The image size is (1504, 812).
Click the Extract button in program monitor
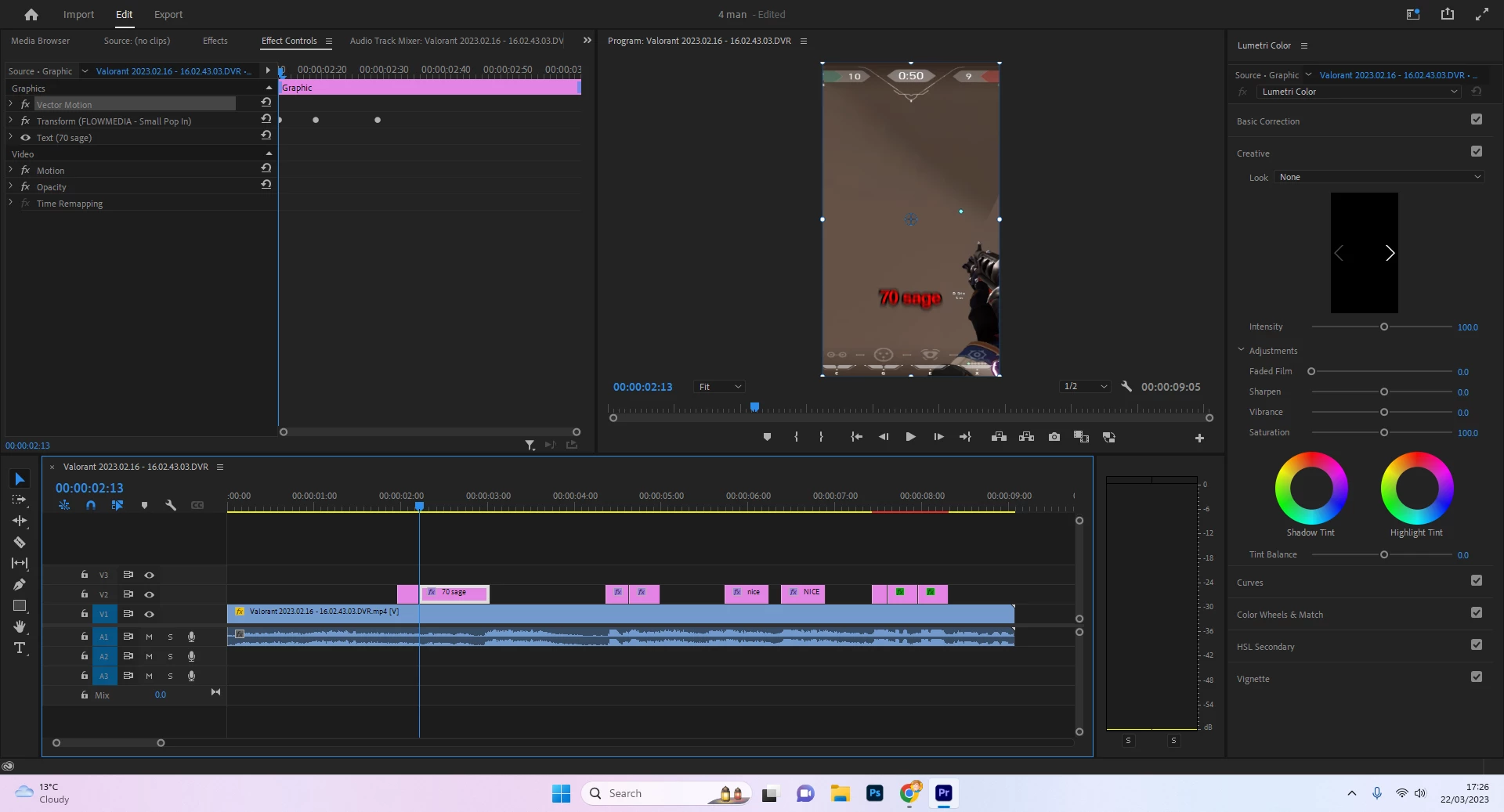tap(1026, 437)
